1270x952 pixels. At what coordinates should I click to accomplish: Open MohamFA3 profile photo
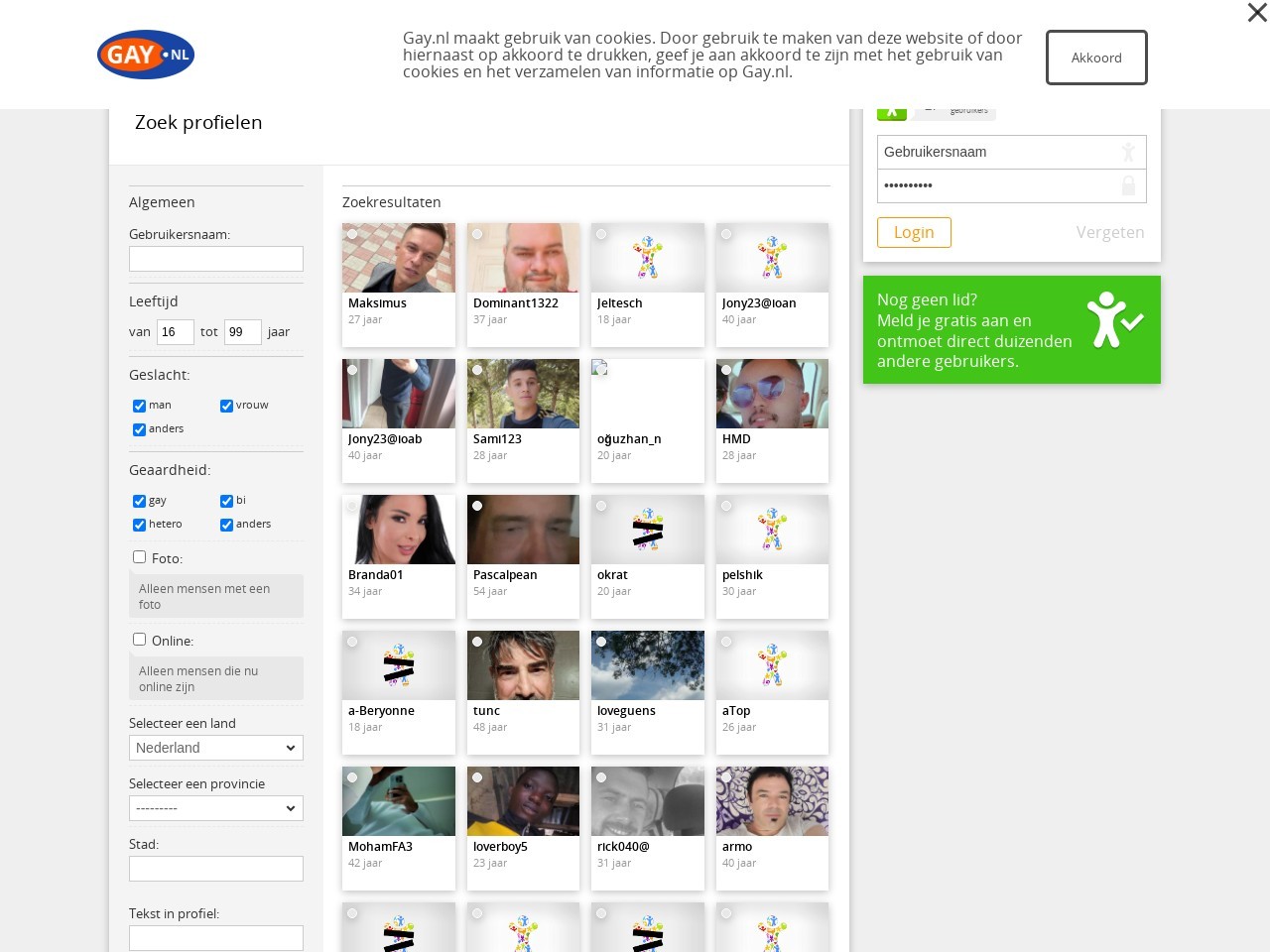coord(399,801)
